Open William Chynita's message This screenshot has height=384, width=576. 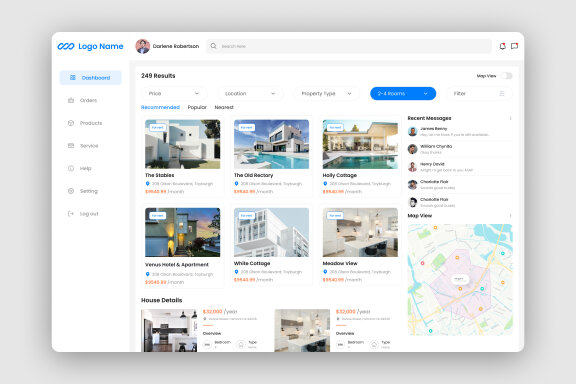click(460, 149)
